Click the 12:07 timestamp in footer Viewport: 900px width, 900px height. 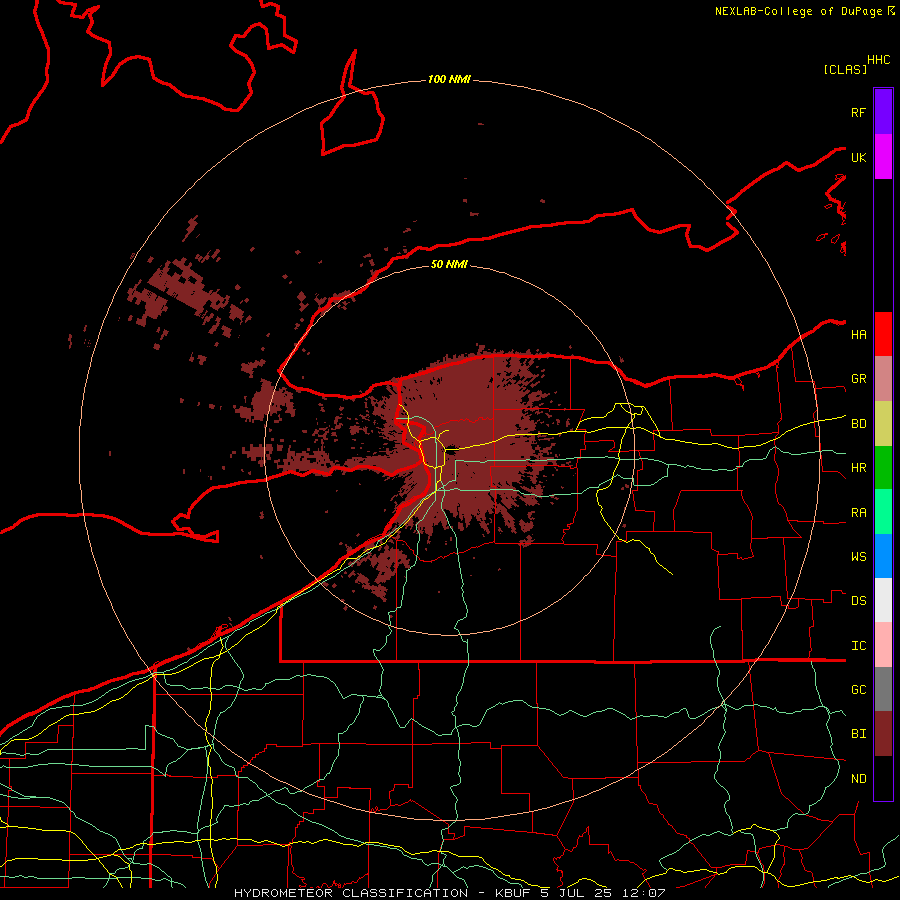point(646,893)
